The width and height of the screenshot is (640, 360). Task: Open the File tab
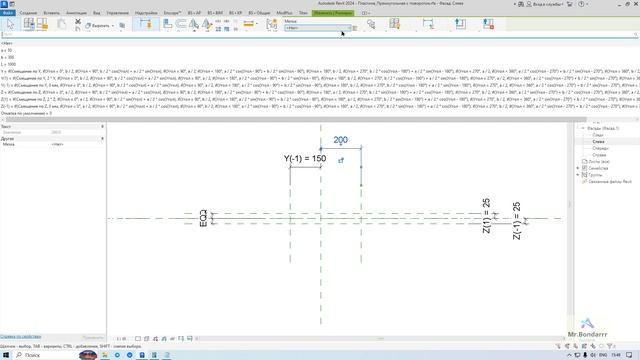click(8, 13)
